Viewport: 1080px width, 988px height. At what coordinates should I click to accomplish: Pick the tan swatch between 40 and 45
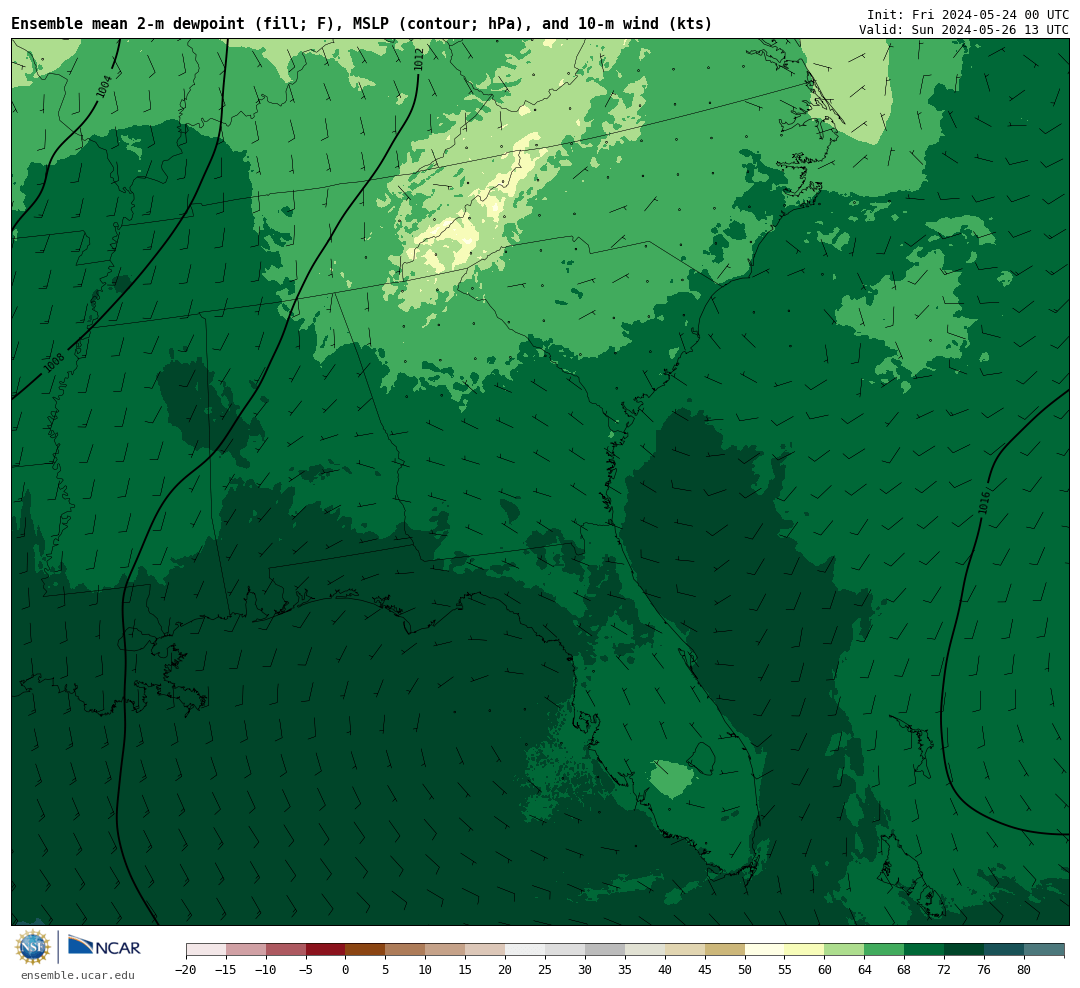[x=685, y=950]
